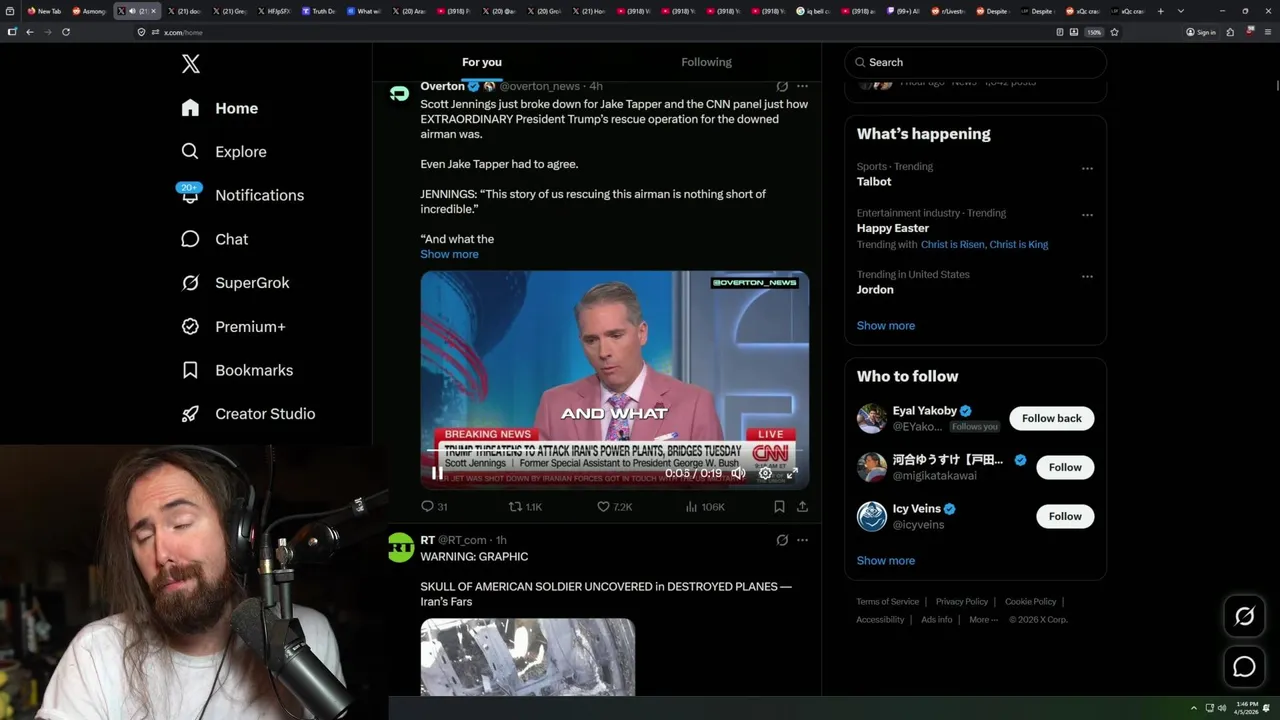Click Grok icon on Overton post
Screen dimensions: 1280x720
(782, 87)
